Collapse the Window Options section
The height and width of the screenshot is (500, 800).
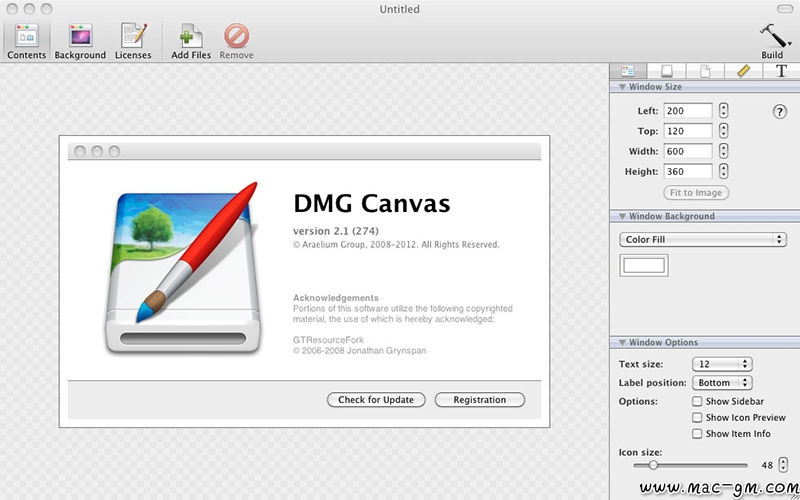tap(622, 342)
